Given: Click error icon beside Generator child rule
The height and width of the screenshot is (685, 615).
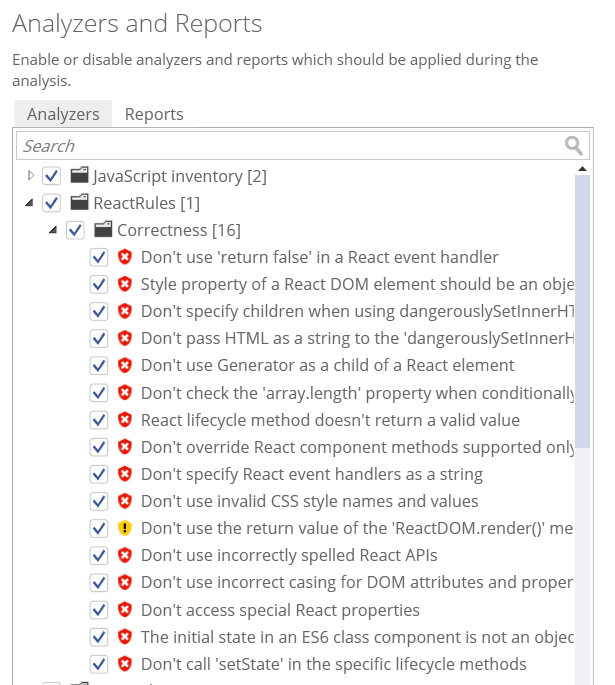Looking at the screenshot, I should pyautogui.click(x=125, y=365).
